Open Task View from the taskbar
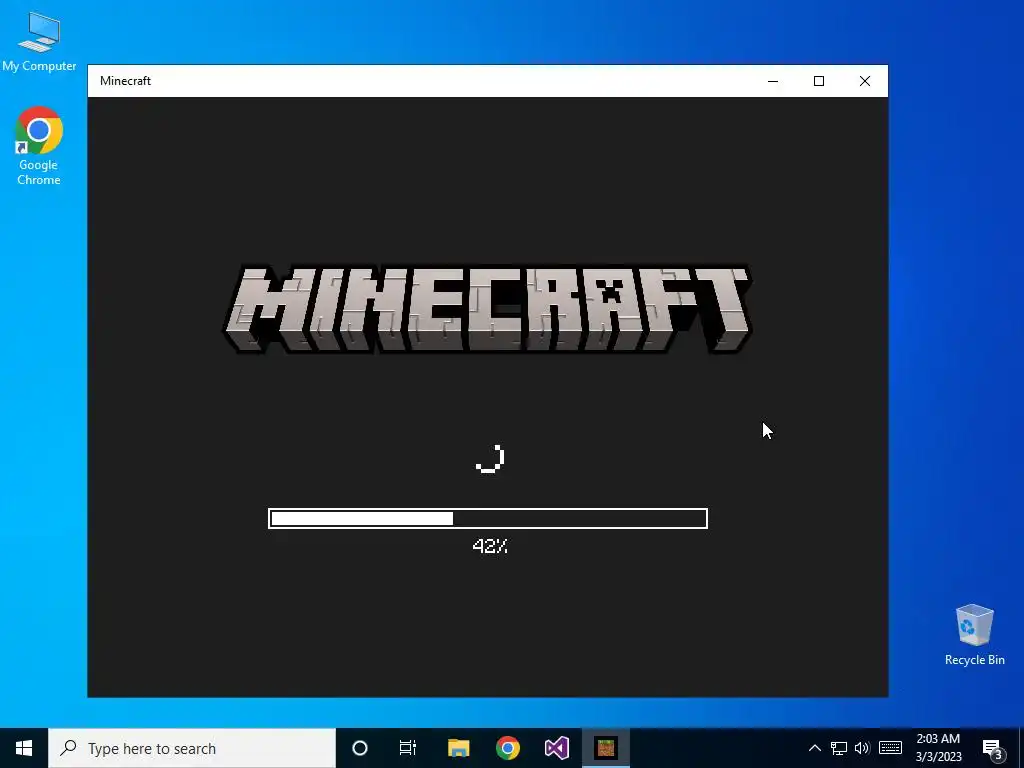Screen dimensions: 1024x768 pos(408,748)
